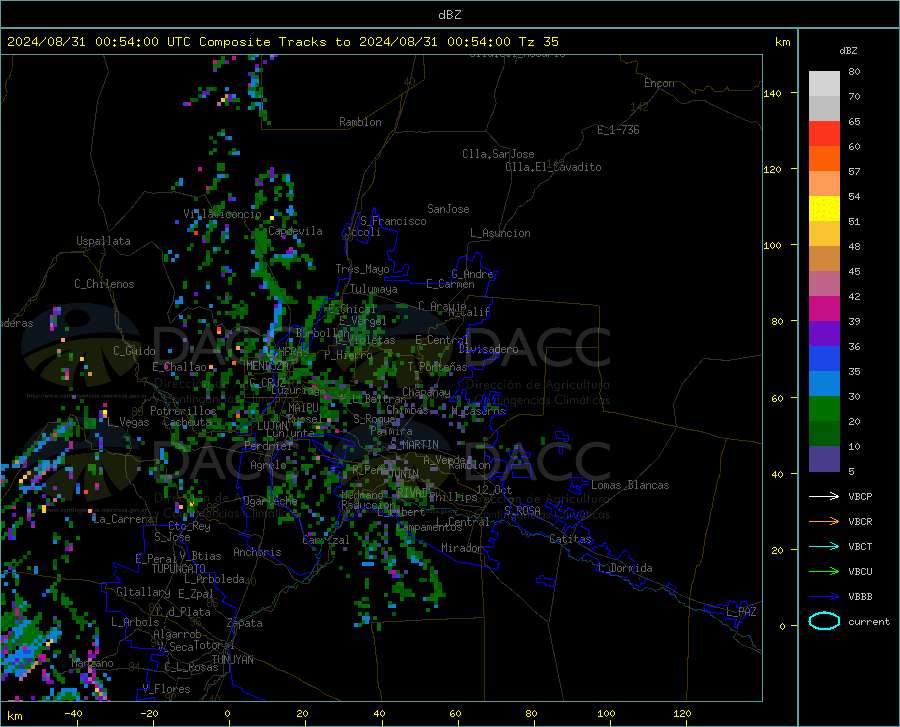This screenshot has height=727, width=900.
Task: Select the L_Vegas map label
Action: pyautogui.click(x=128, y=422)
